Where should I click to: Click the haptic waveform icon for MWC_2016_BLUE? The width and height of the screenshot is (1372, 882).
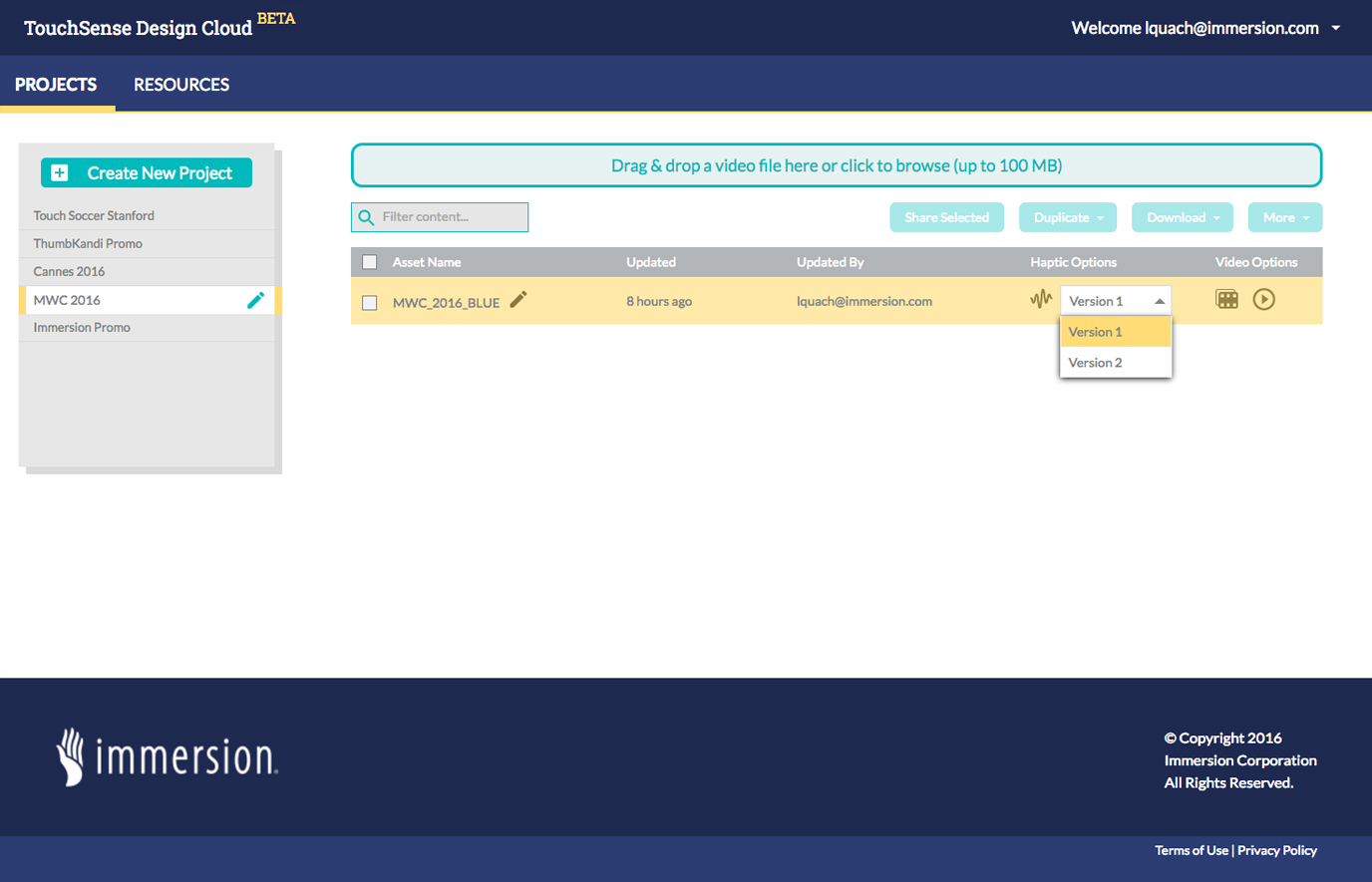[1041, 299]
